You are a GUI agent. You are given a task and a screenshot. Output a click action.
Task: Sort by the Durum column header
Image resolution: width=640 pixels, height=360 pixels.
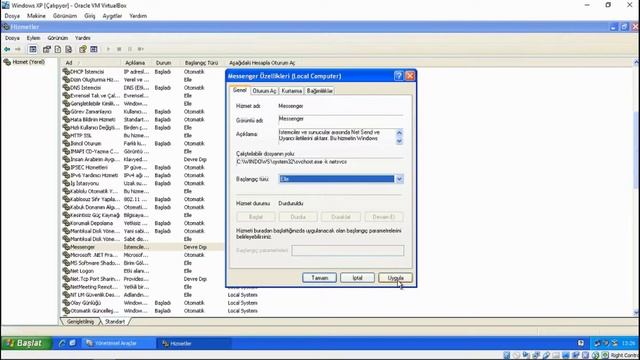[167, 63]
